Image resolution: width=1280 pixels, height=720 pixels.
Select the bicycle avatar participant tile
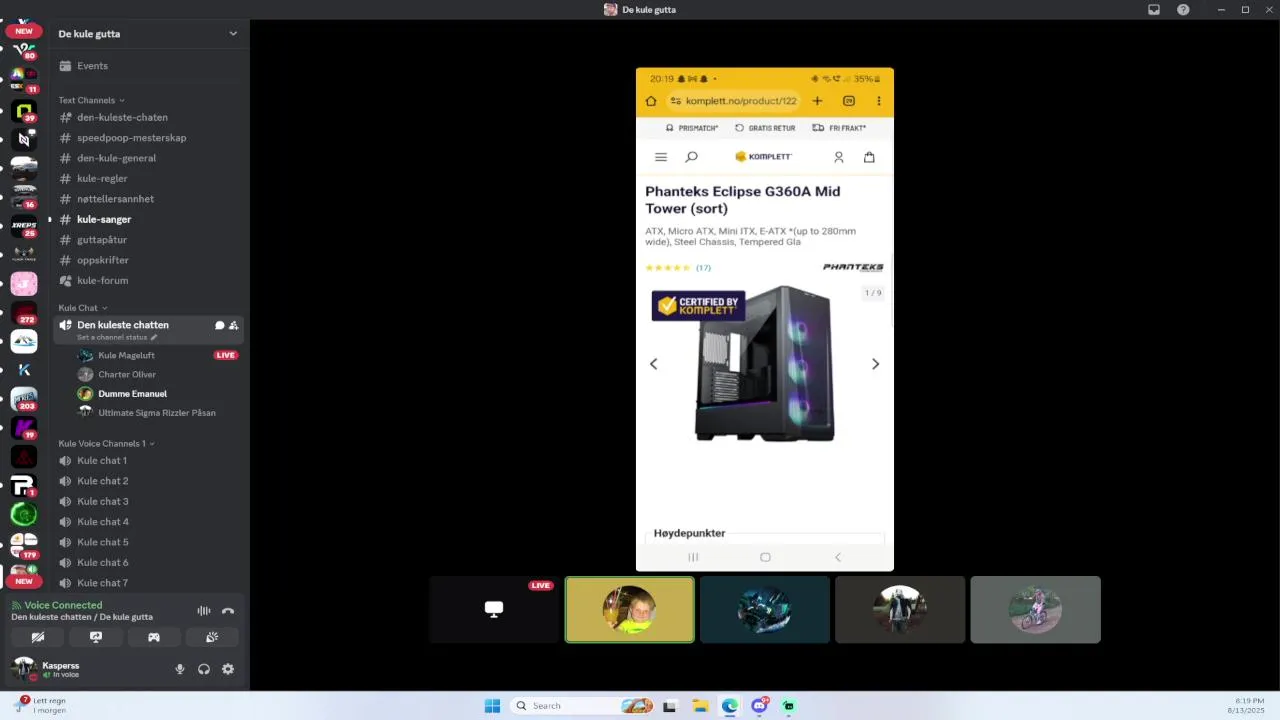coord(1035,609)
